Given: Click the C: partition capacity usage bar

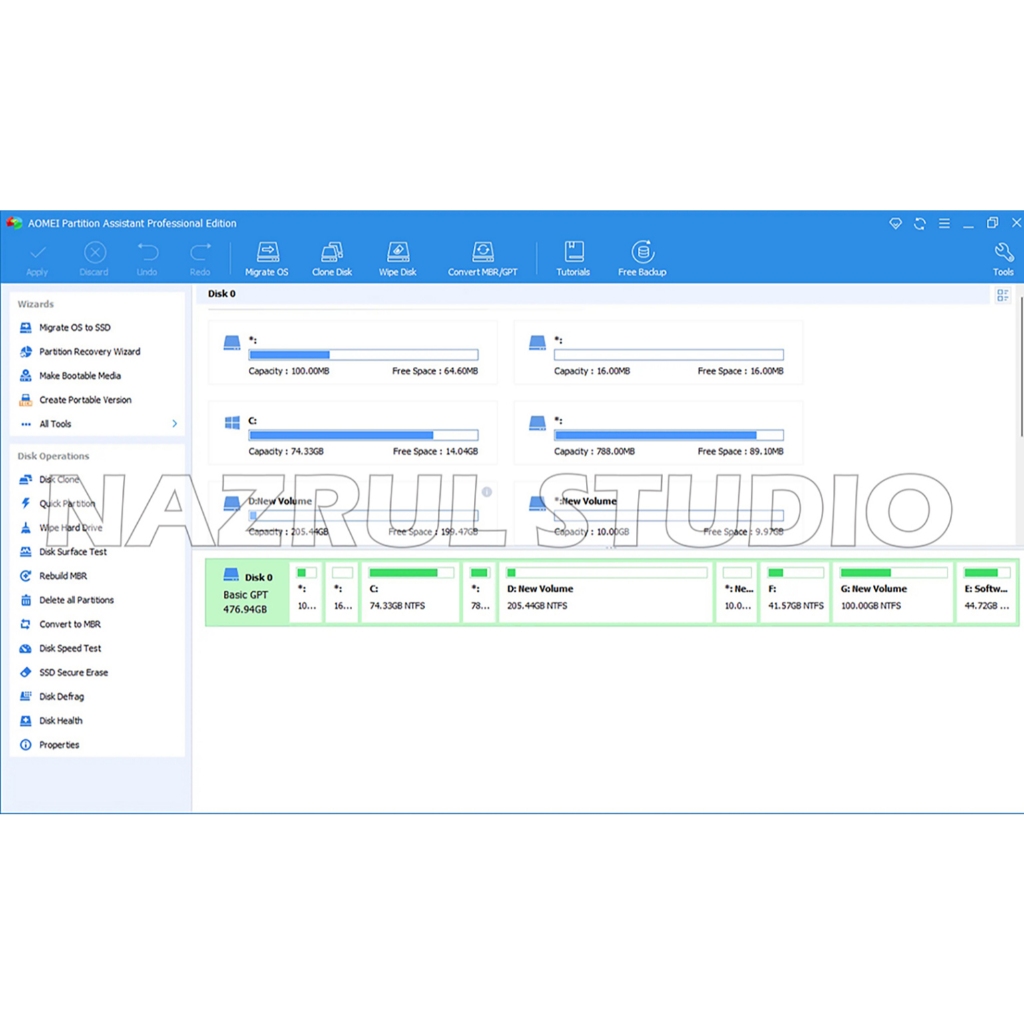Looking at the screenshot, I should coord(363,435).
